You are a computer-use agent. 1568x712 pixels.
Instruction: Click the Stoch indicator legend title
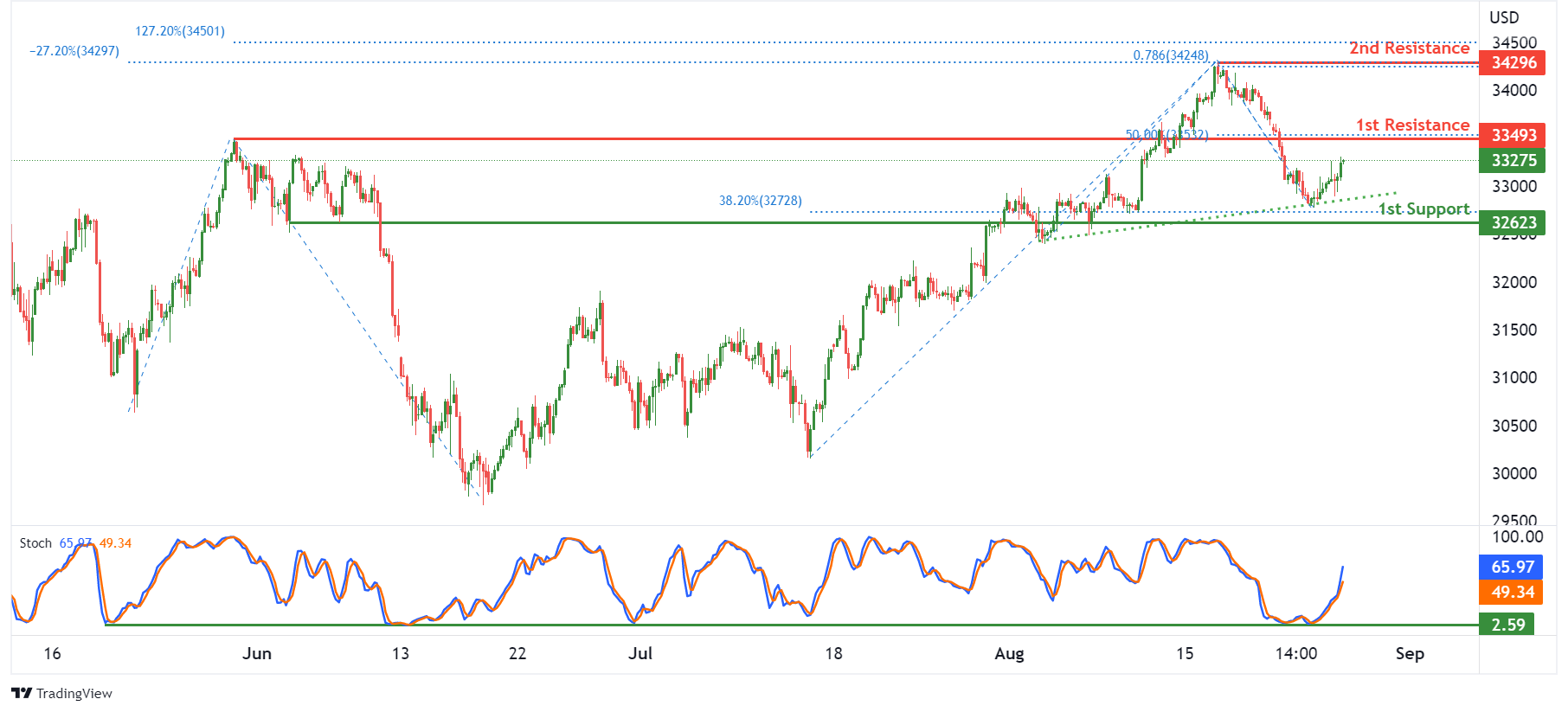[x=35, y=543]
